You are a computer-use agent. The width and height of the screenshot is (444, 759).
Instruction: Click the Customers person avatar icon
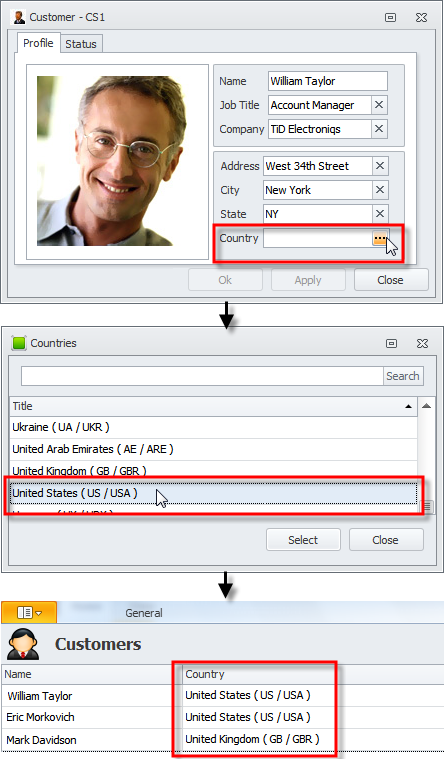tap(23, 644)
